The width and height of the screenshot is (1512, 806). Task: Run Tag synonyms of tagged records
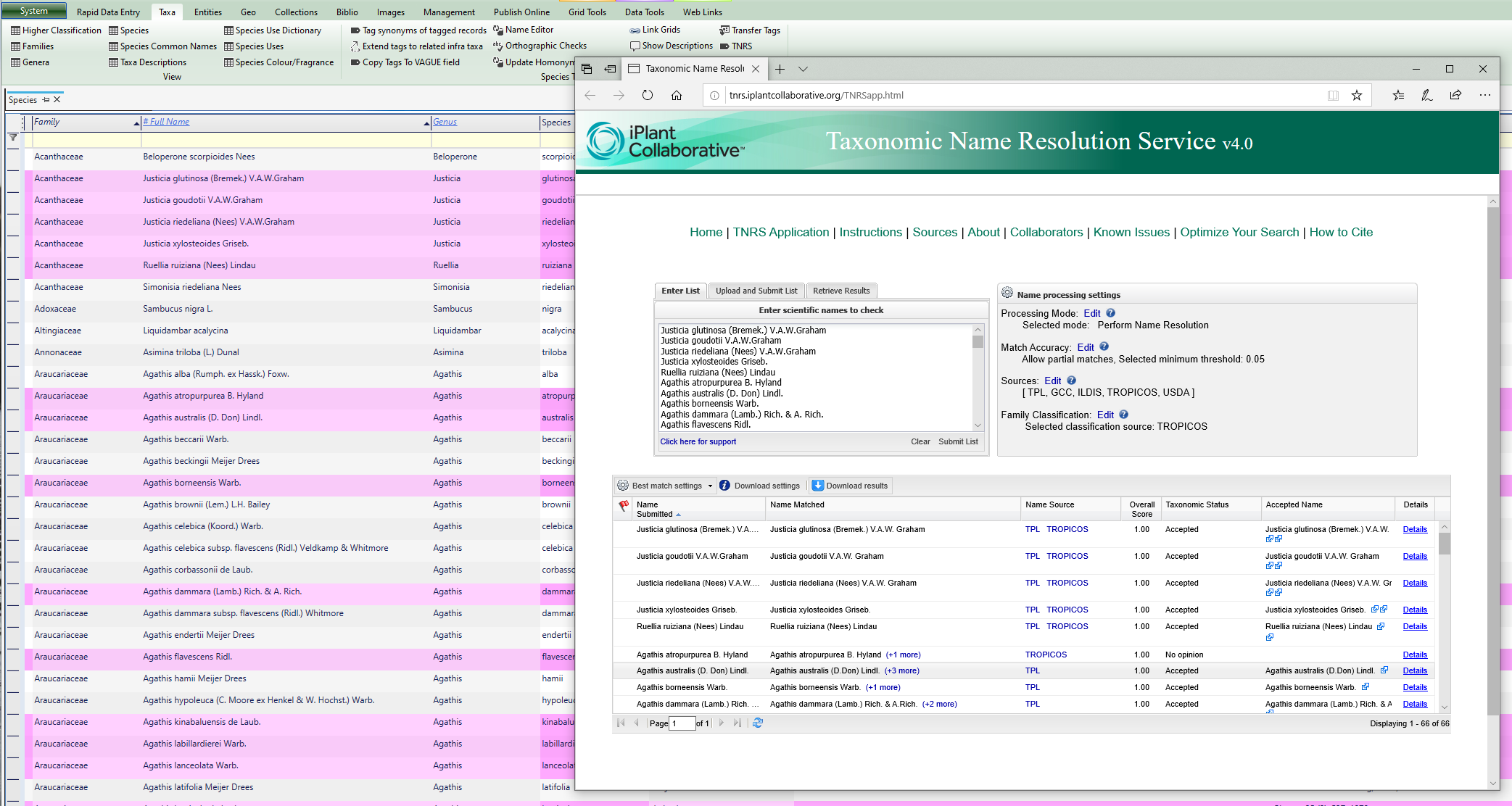pos(418,30)
